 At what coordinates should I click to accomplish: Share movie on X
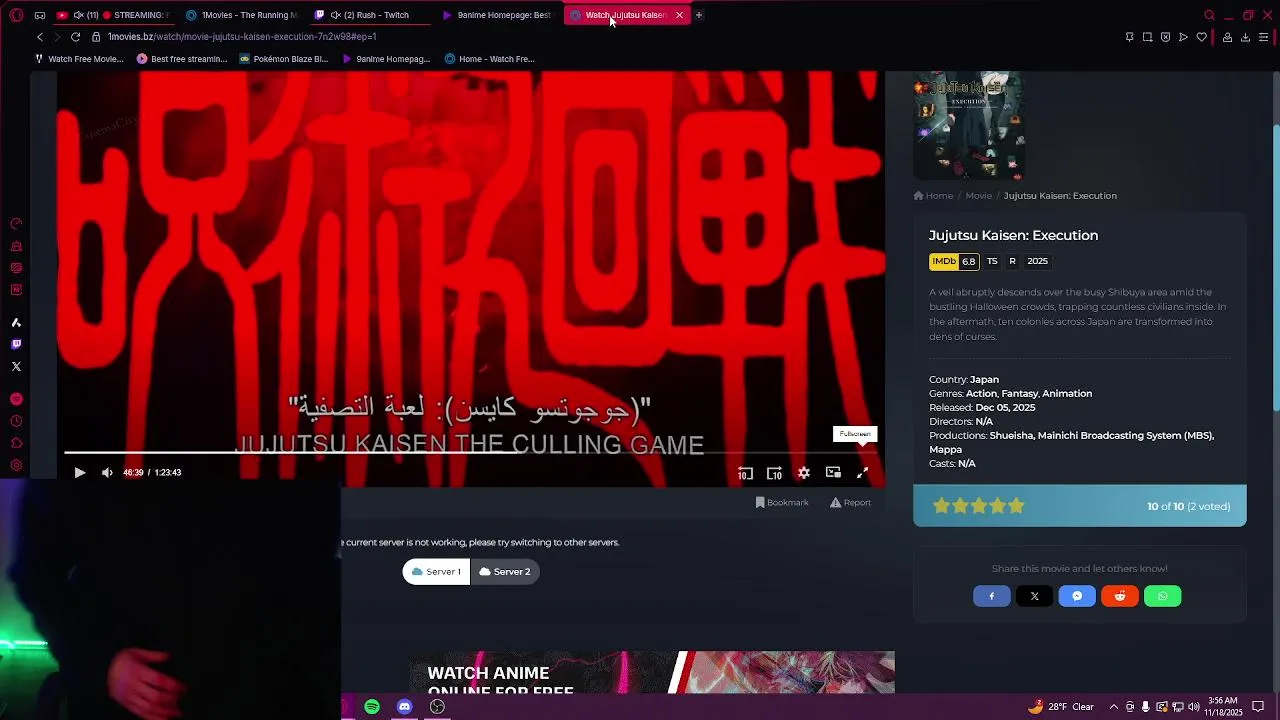pos(1035,597)
